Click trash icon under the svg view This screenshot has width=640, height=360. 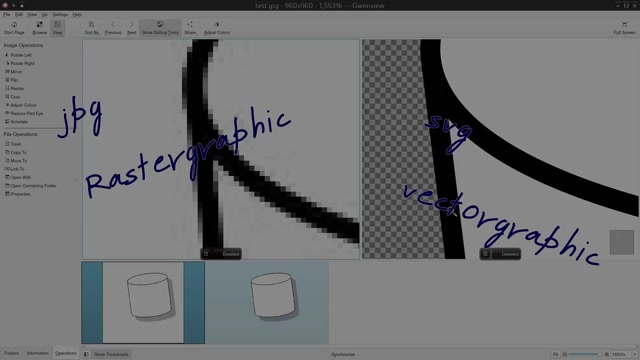(x=485, y=254)
